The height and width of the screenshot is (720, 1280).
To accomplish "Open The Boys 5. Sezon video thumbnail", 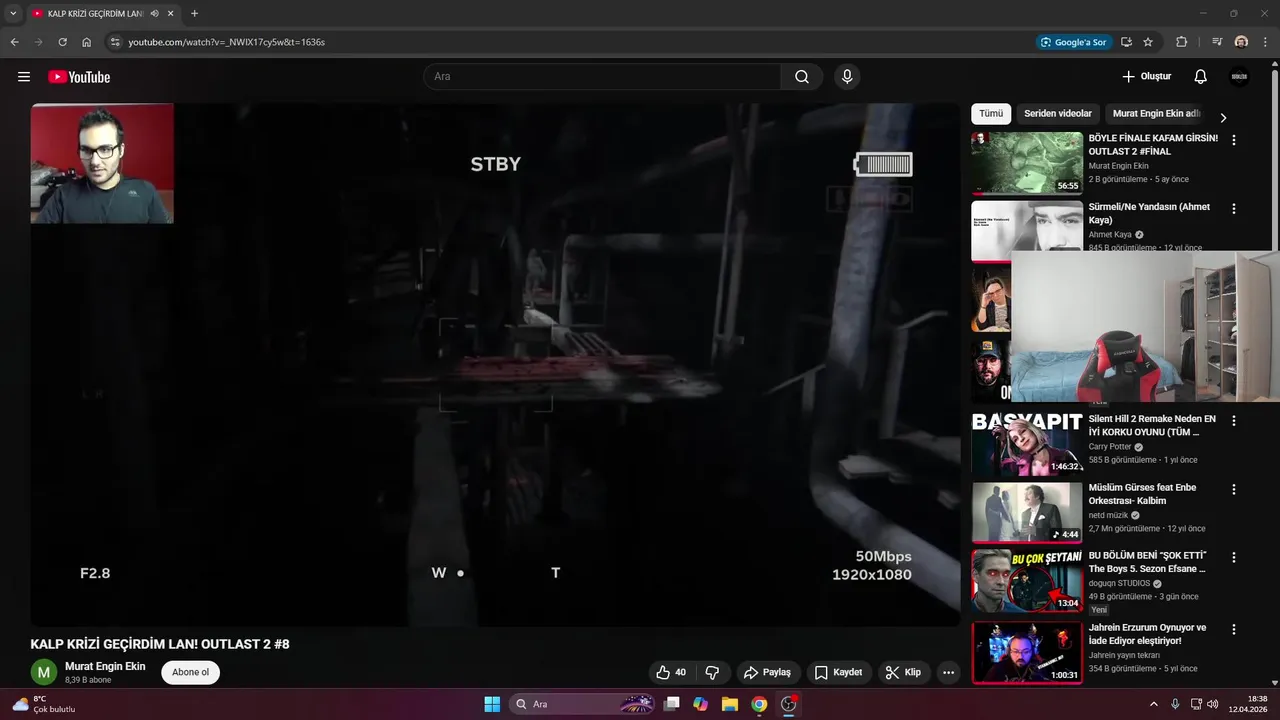I will pyautogui.click(x=1027, y=580).
